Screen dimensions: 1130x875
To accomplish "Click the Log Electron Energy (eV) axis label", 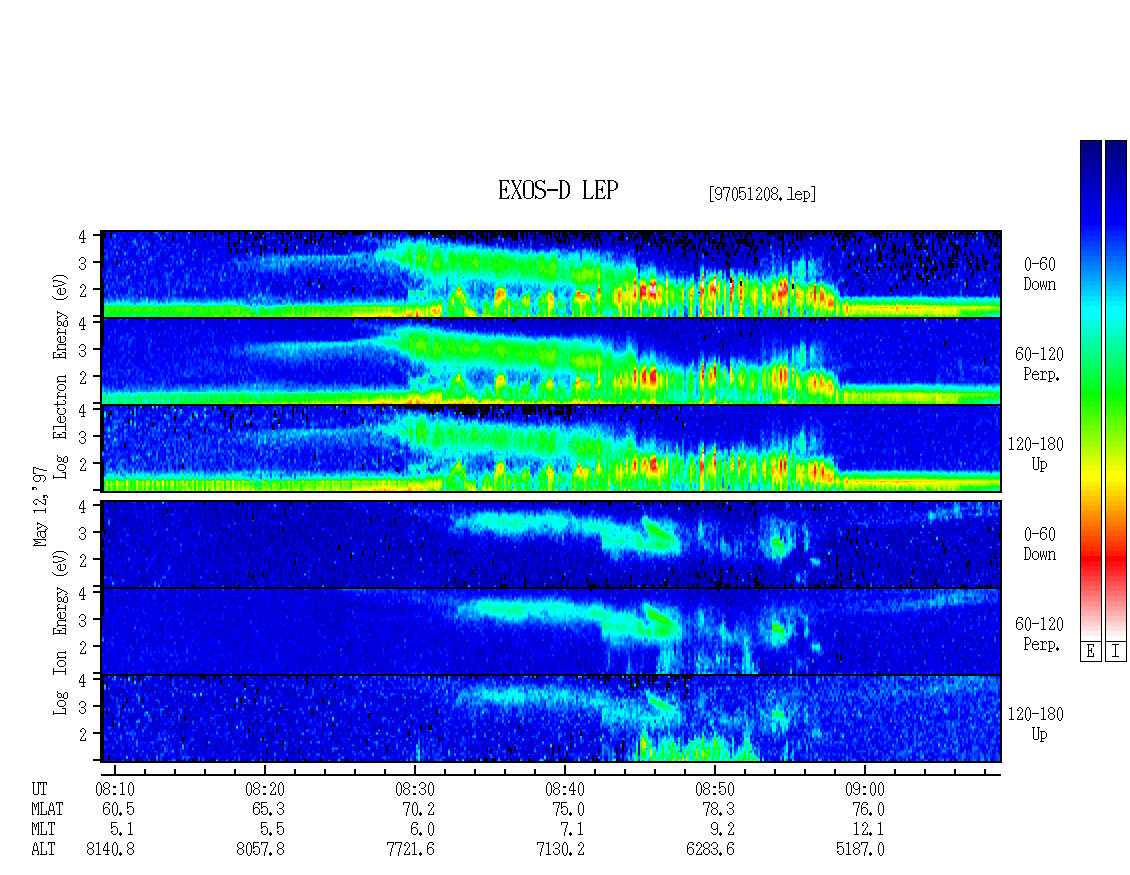I will [61, 376].
